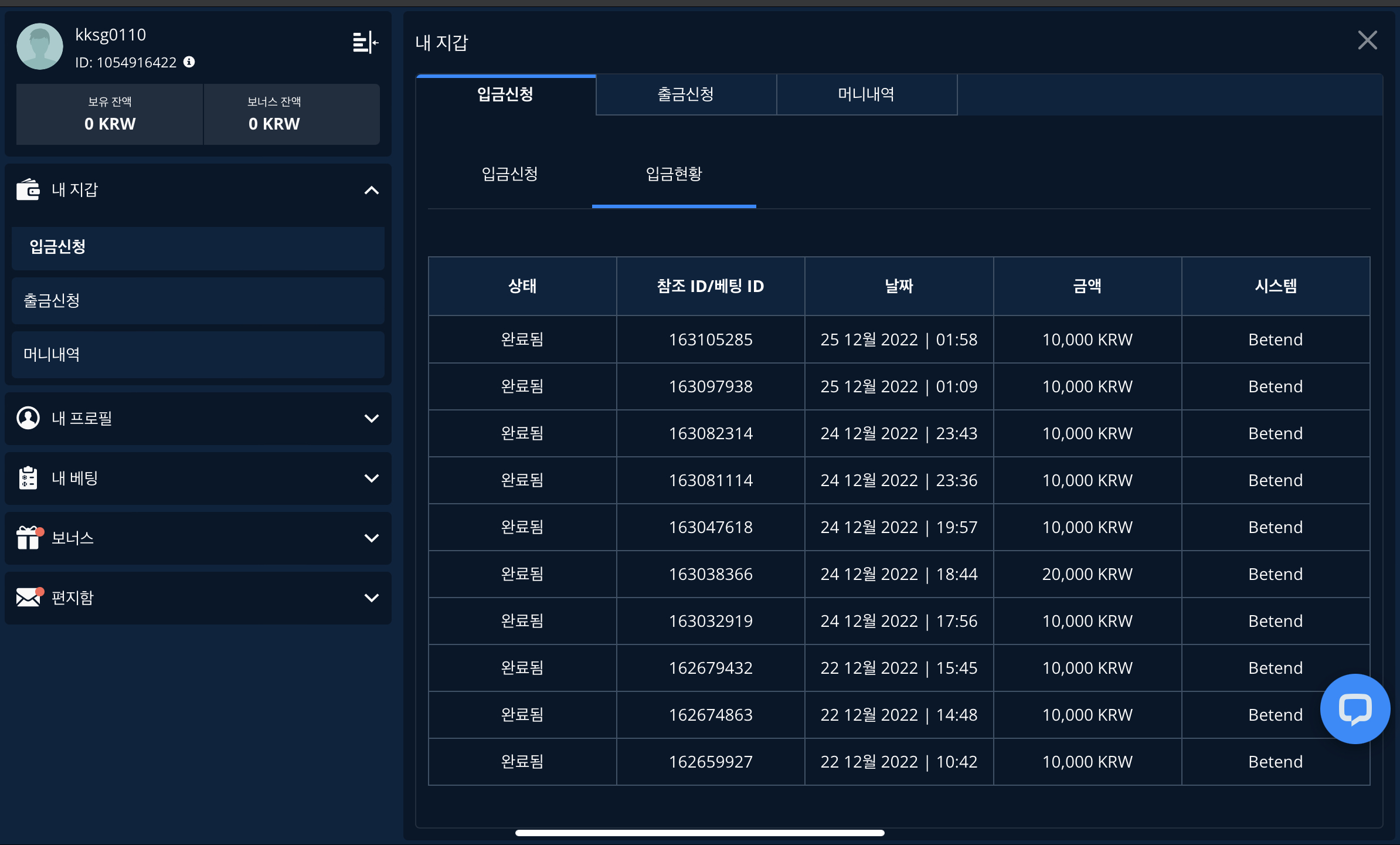This screenshot has width=1400, height=845.
Task: Expand the 내 베팅 section chevron
Action: 371,478
